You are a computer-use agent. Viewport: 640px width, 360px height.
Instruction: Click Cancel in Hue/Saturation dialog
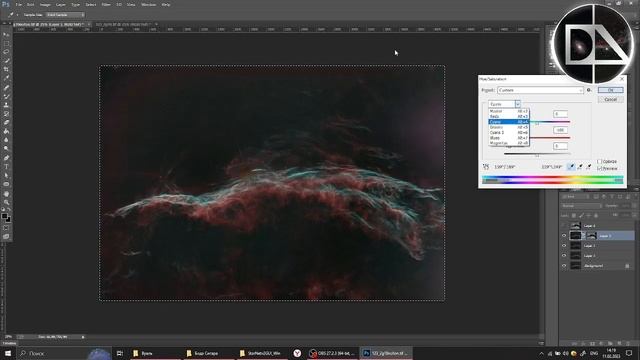click(x=611, y=100)
